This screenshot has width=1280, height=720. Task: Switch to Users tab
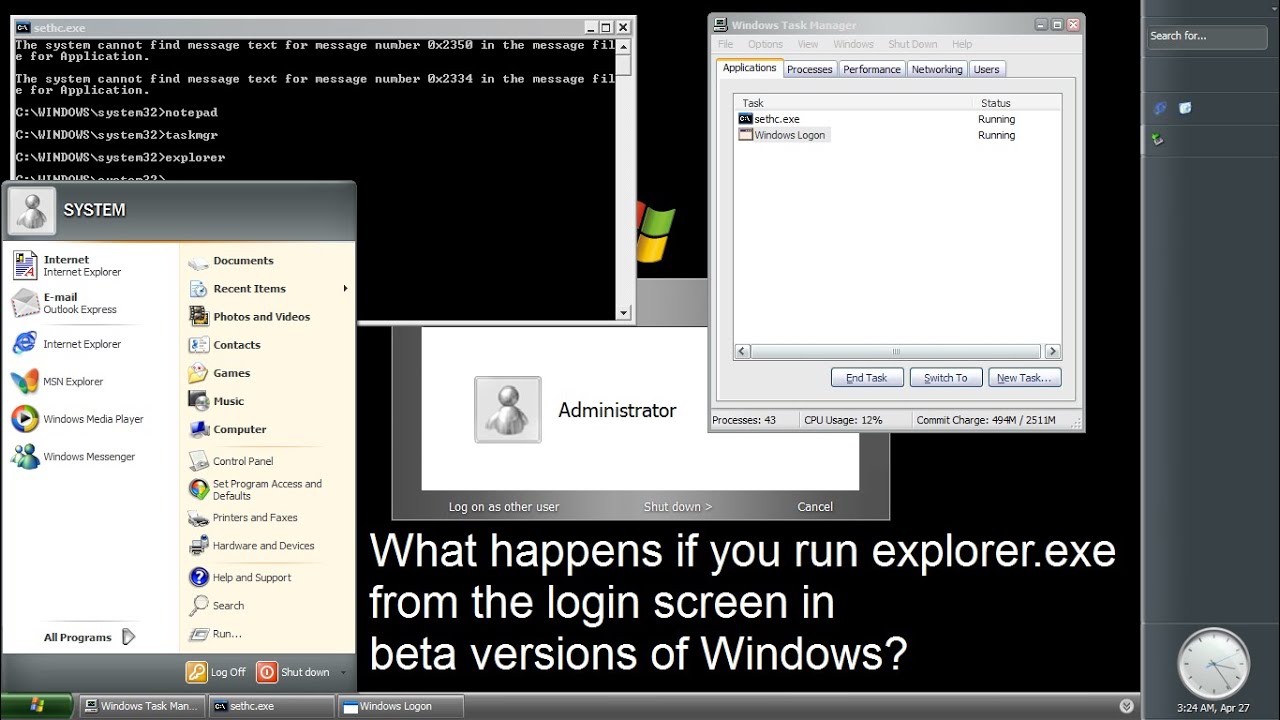coord(986,69)
